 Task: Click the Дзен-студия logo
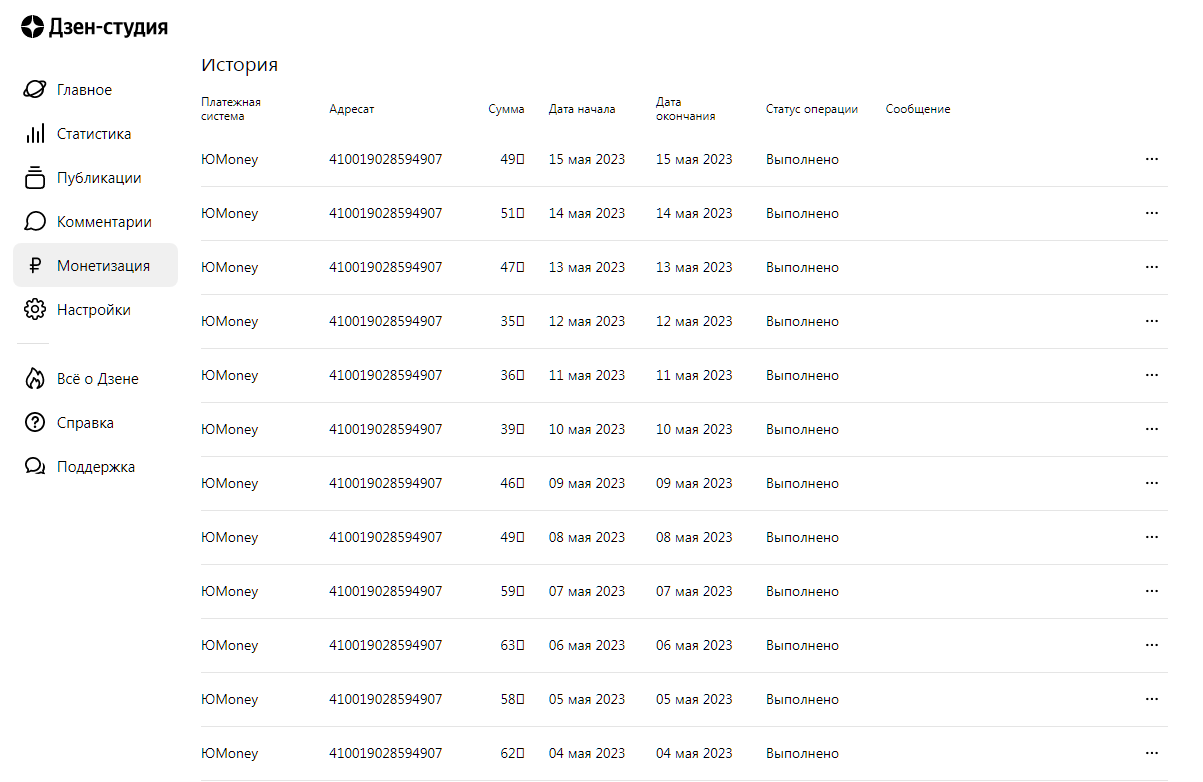(x=94, y=27)
